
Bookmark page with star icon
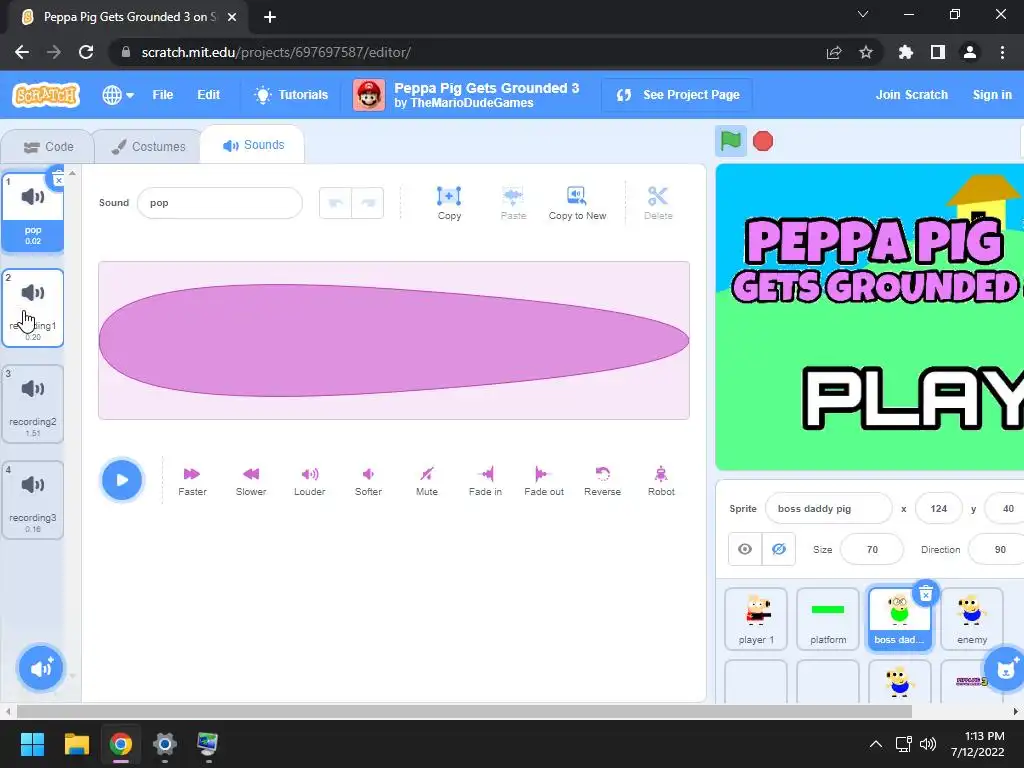click(x=865, y=52)
